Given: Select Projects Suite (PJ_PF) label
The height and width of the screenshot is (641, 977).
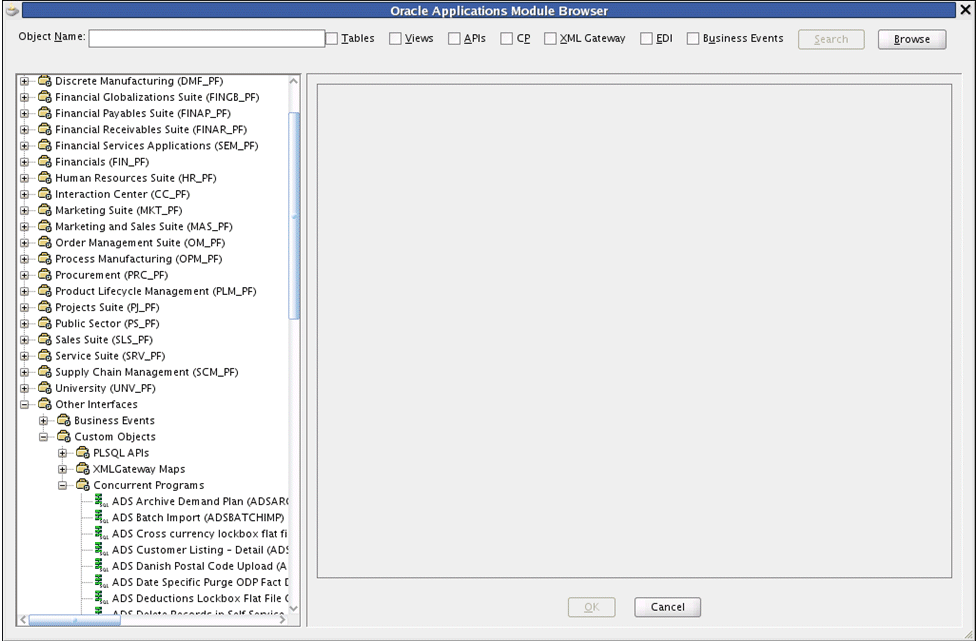Looking at the screenshot, I should pos(107,308).
